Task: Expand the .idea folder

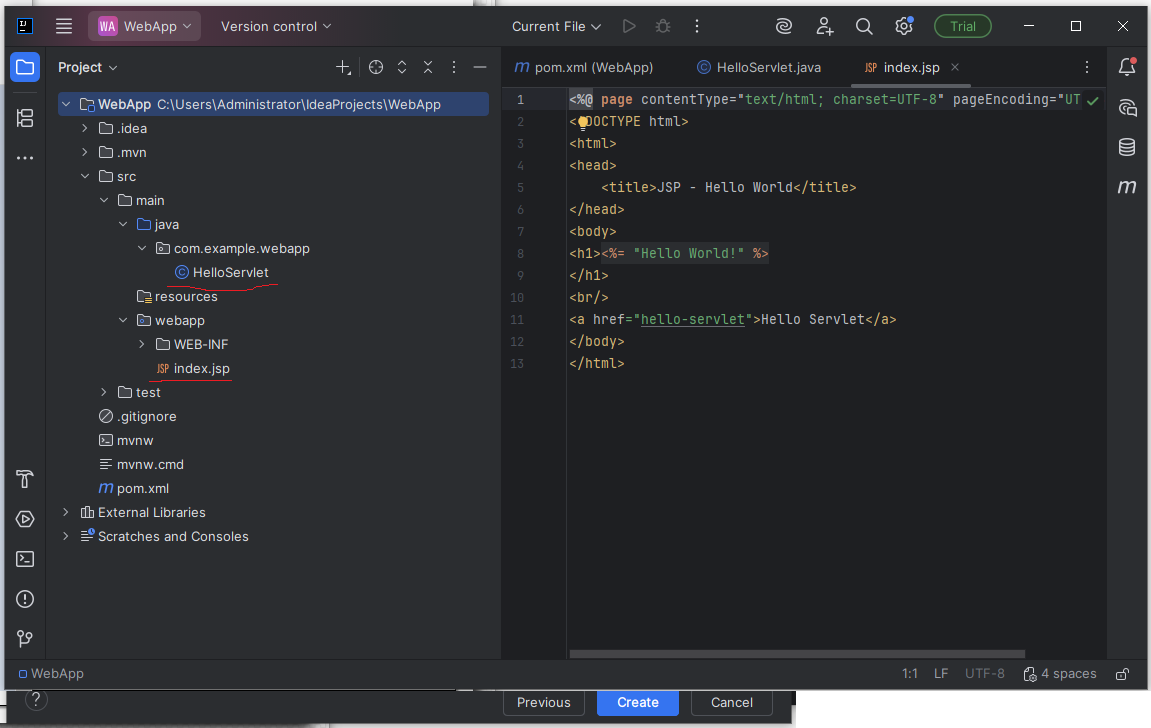Action: click(x=85, y=129)
